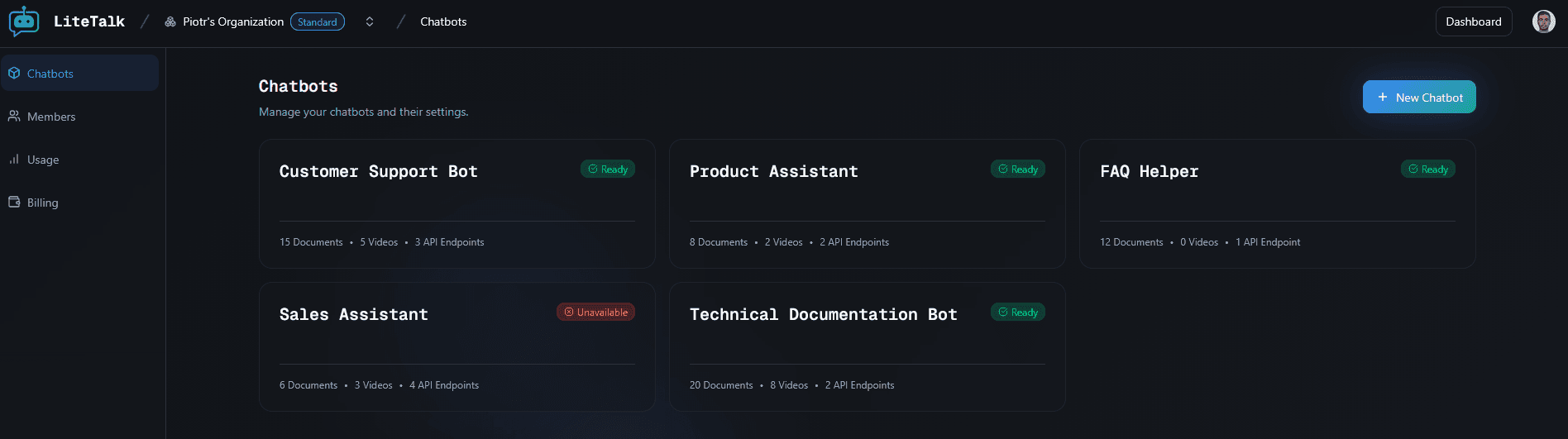This screenshot has width=1568, height=439.
Task: Click '12 Documents' on FAQ Helper
Action: [1131, 242]
